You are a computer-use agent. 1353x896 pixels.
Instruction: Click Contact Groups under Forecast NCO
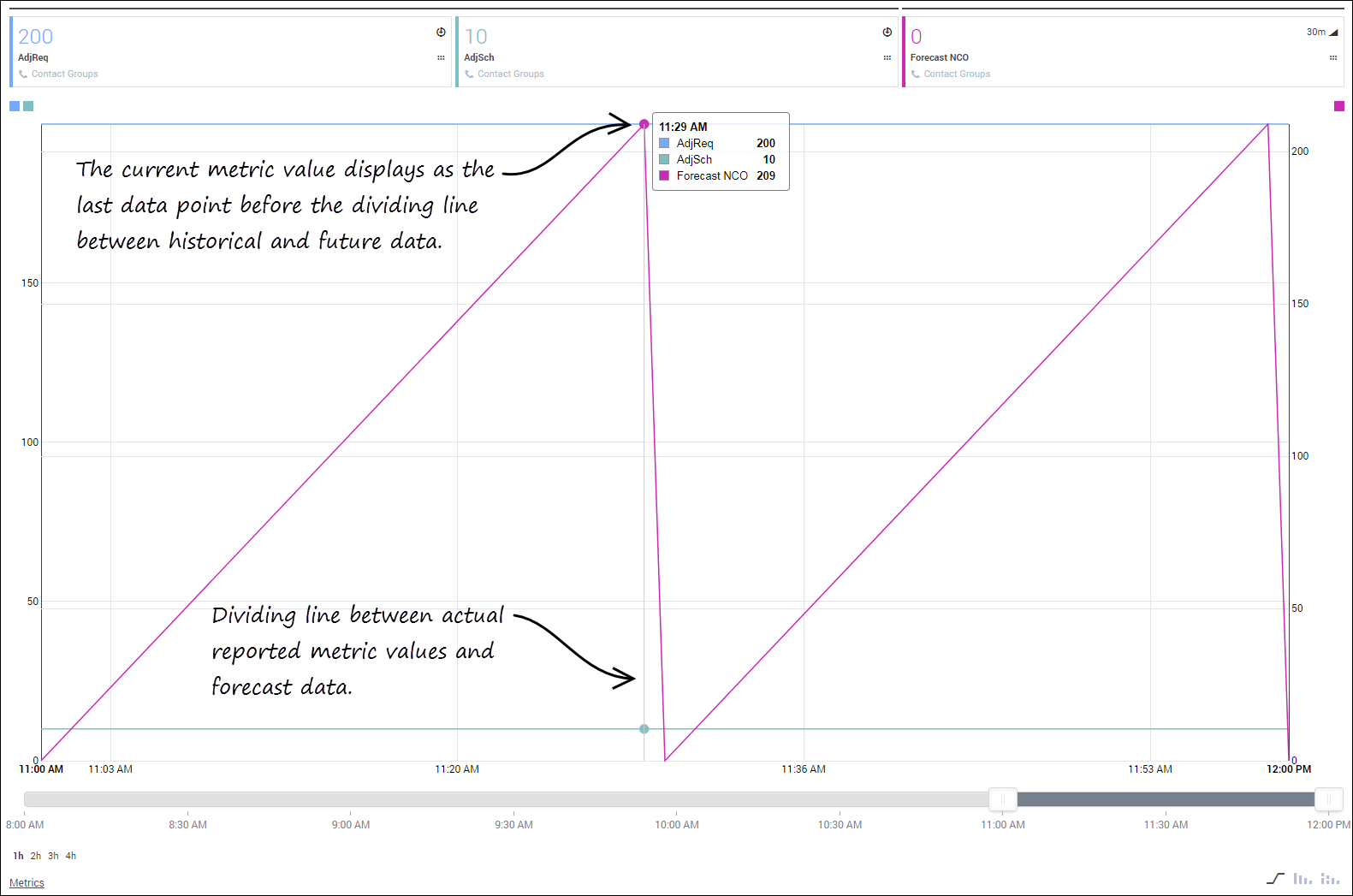tap(957, 74)
